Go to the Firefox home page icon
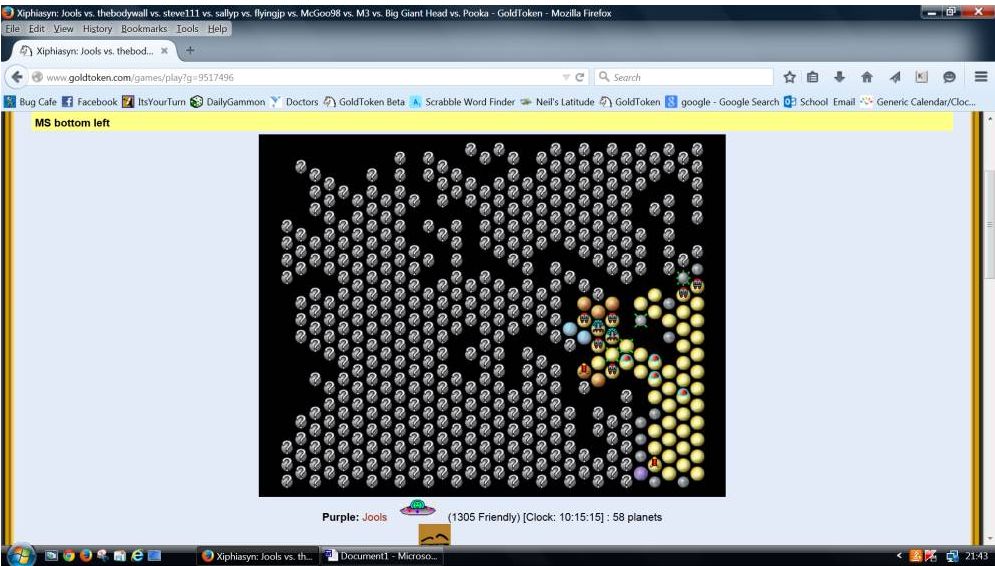This screenshot has width=995, height=566. 866,77
